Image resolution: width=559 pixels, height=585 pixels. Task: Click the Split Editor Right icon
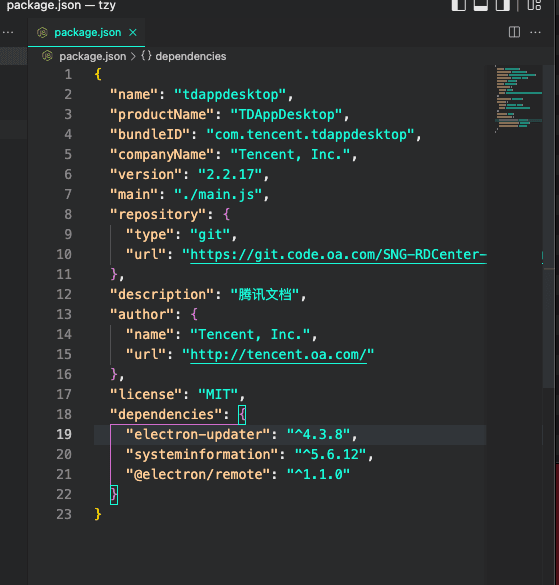pyautogui.click(x=514, y=32)
